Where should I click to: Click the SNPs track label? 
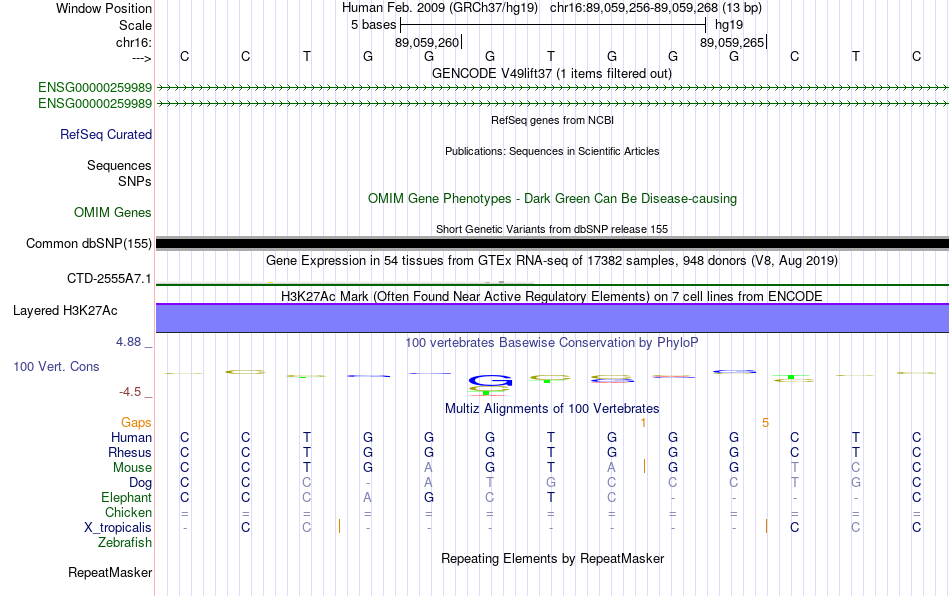[x=135, y=181]
